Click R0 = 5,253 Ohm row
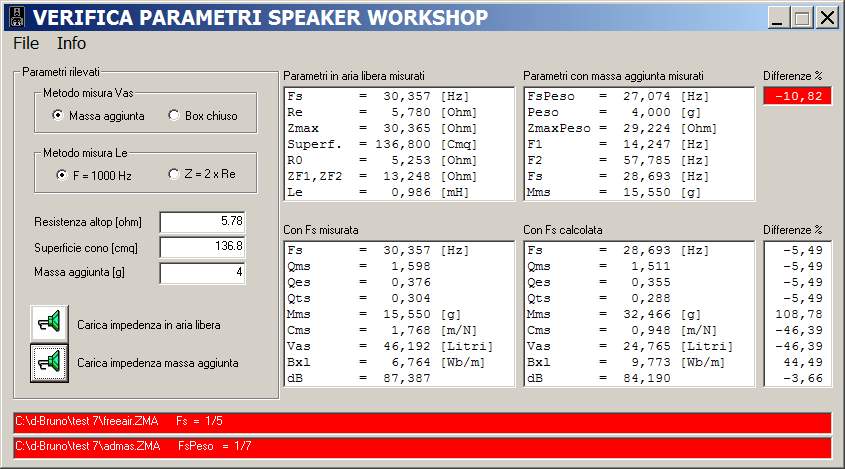The width and height of the screenshot is (845, 469). (x=382, y=161)
